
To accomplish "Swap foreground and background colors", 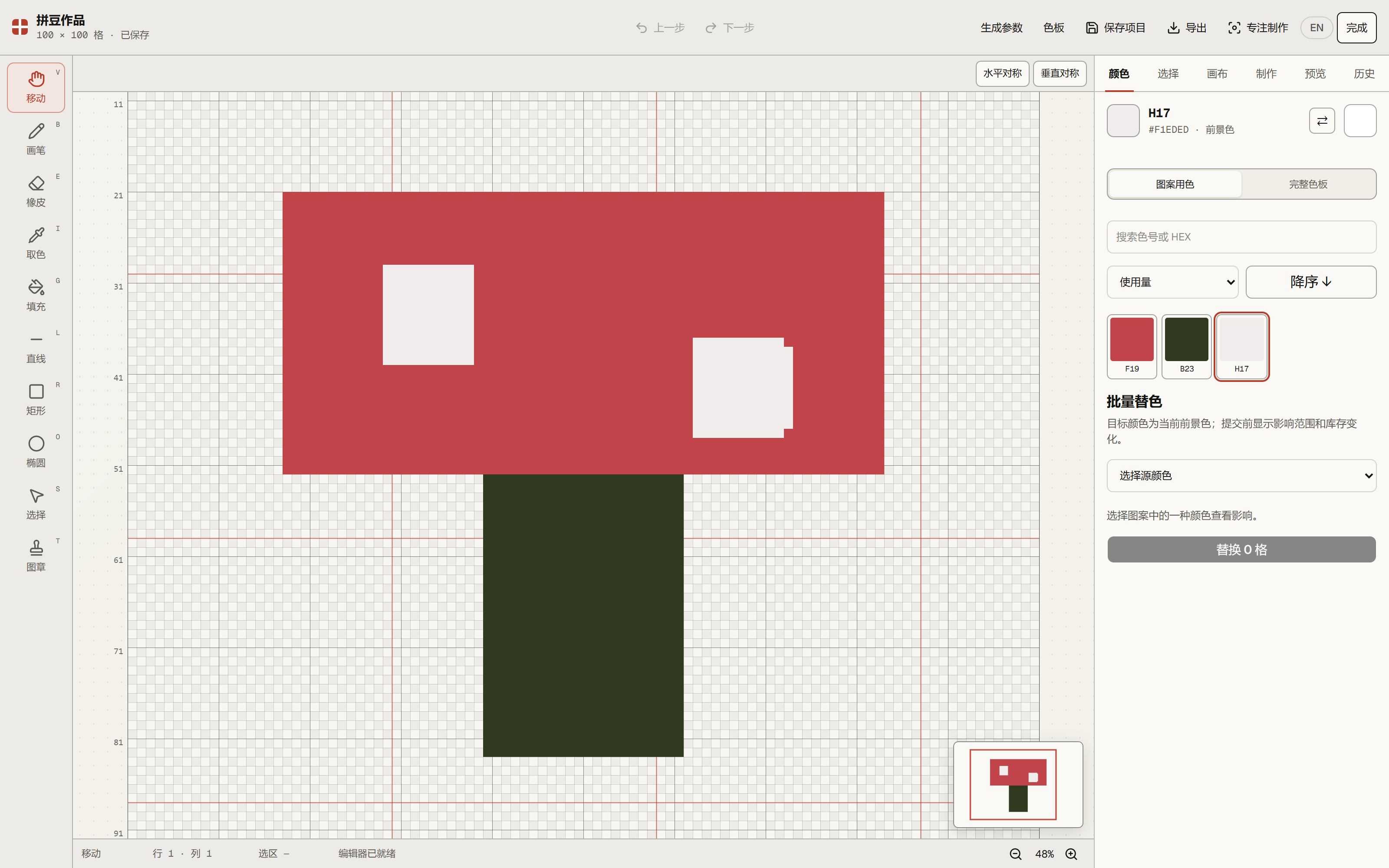I will [x=1322, y=121].
